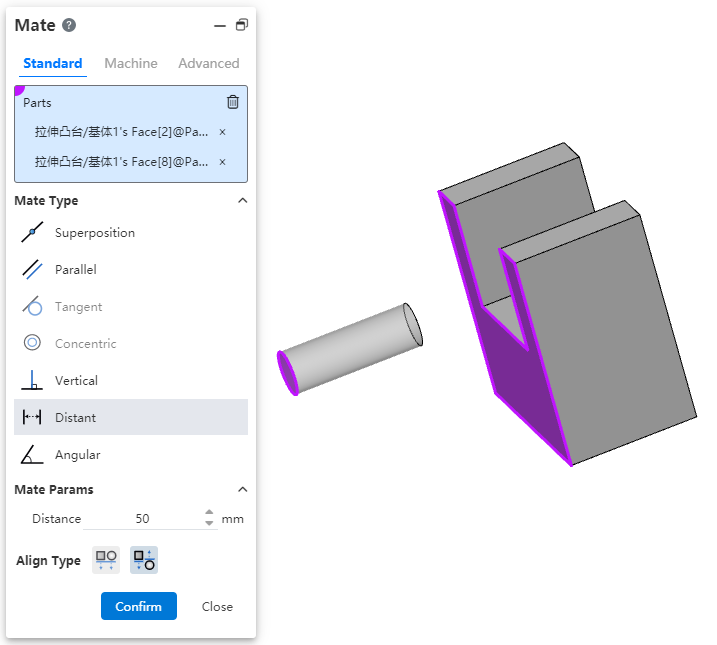Select the Face[2] entry in Parts list
This screenshot has height=645, width=717.
pos(121,132)
